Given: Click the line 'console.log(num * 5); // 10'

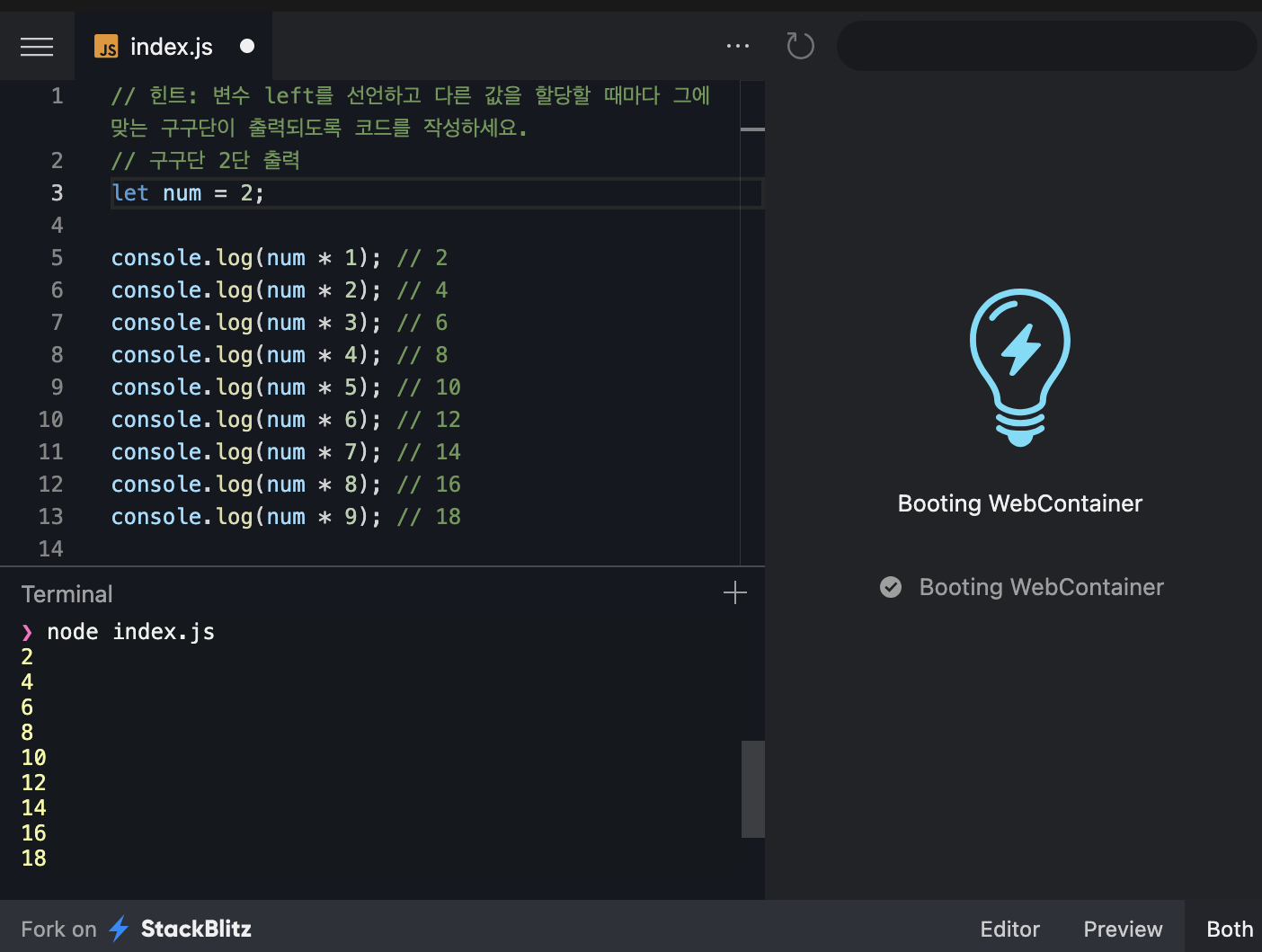Looking at the screenshot, I should pyautogui.click(x=286, y=387).
